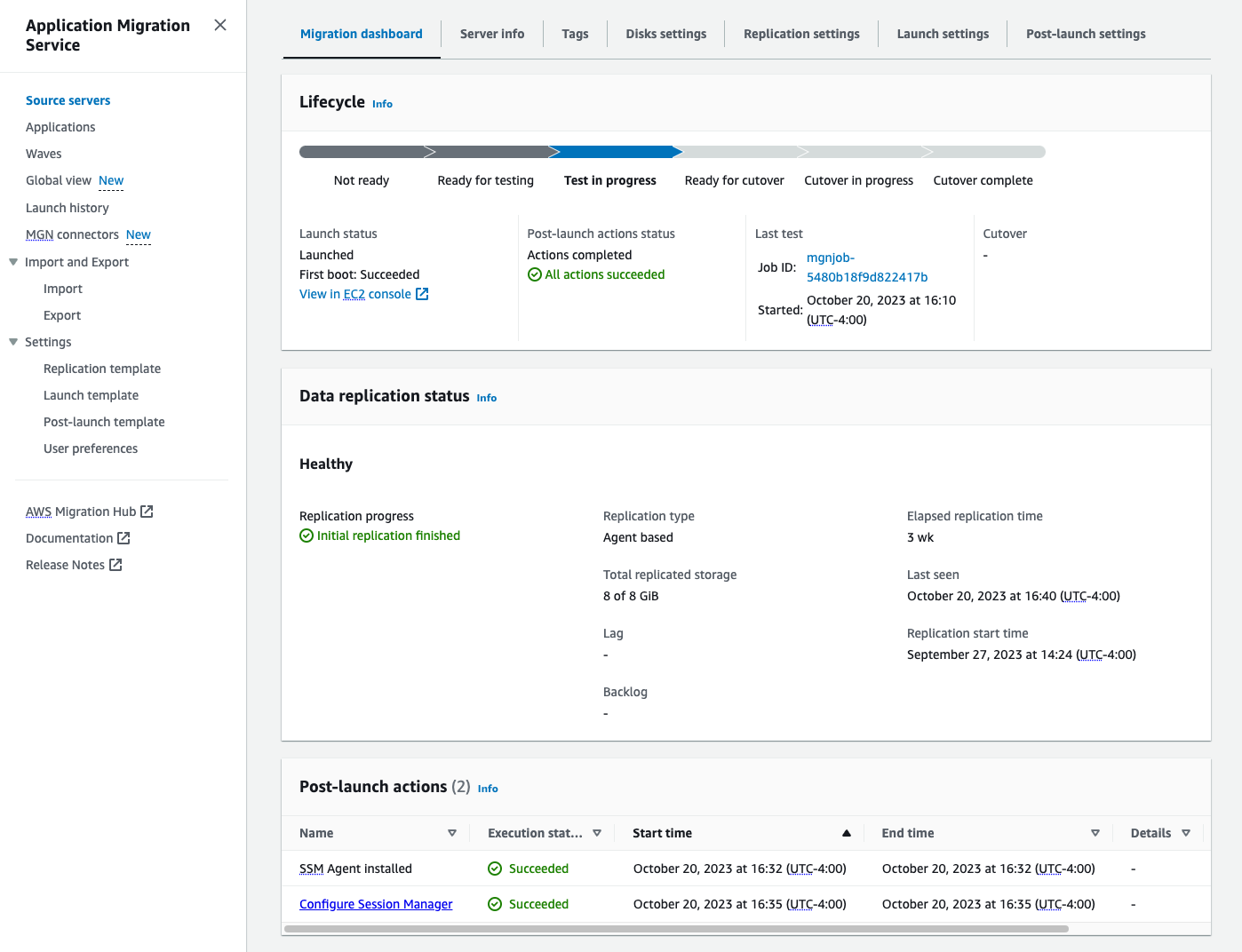Switch to the Server info tab
Screen dimensions: 1242x952
[x=492, y=34]
